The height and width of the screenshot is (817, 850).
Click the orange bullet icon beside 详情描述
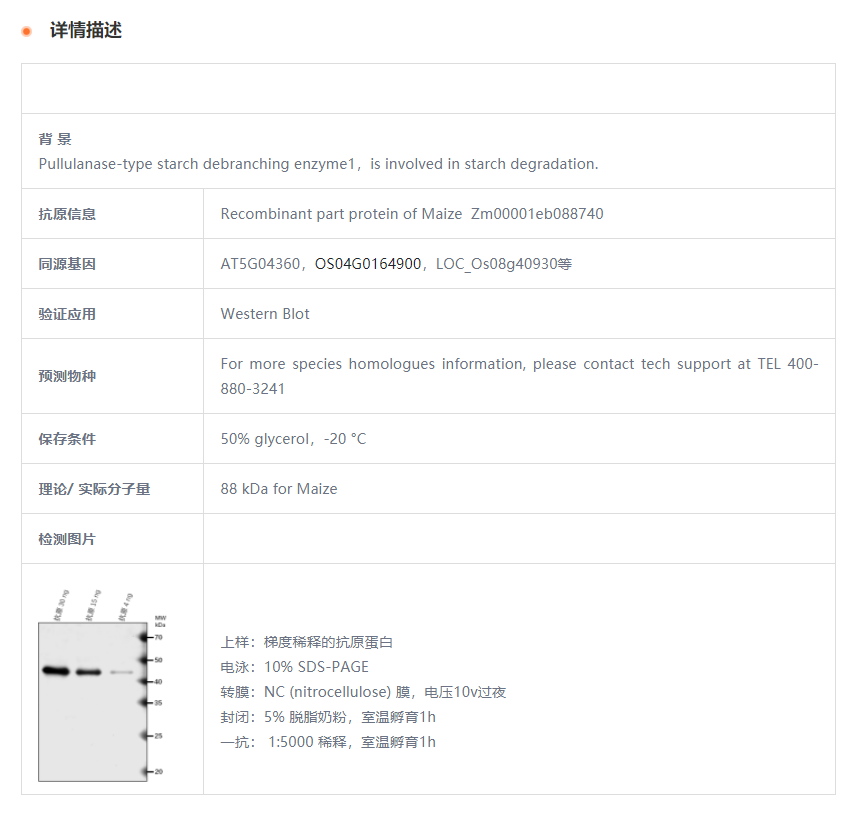click(27, 31)
